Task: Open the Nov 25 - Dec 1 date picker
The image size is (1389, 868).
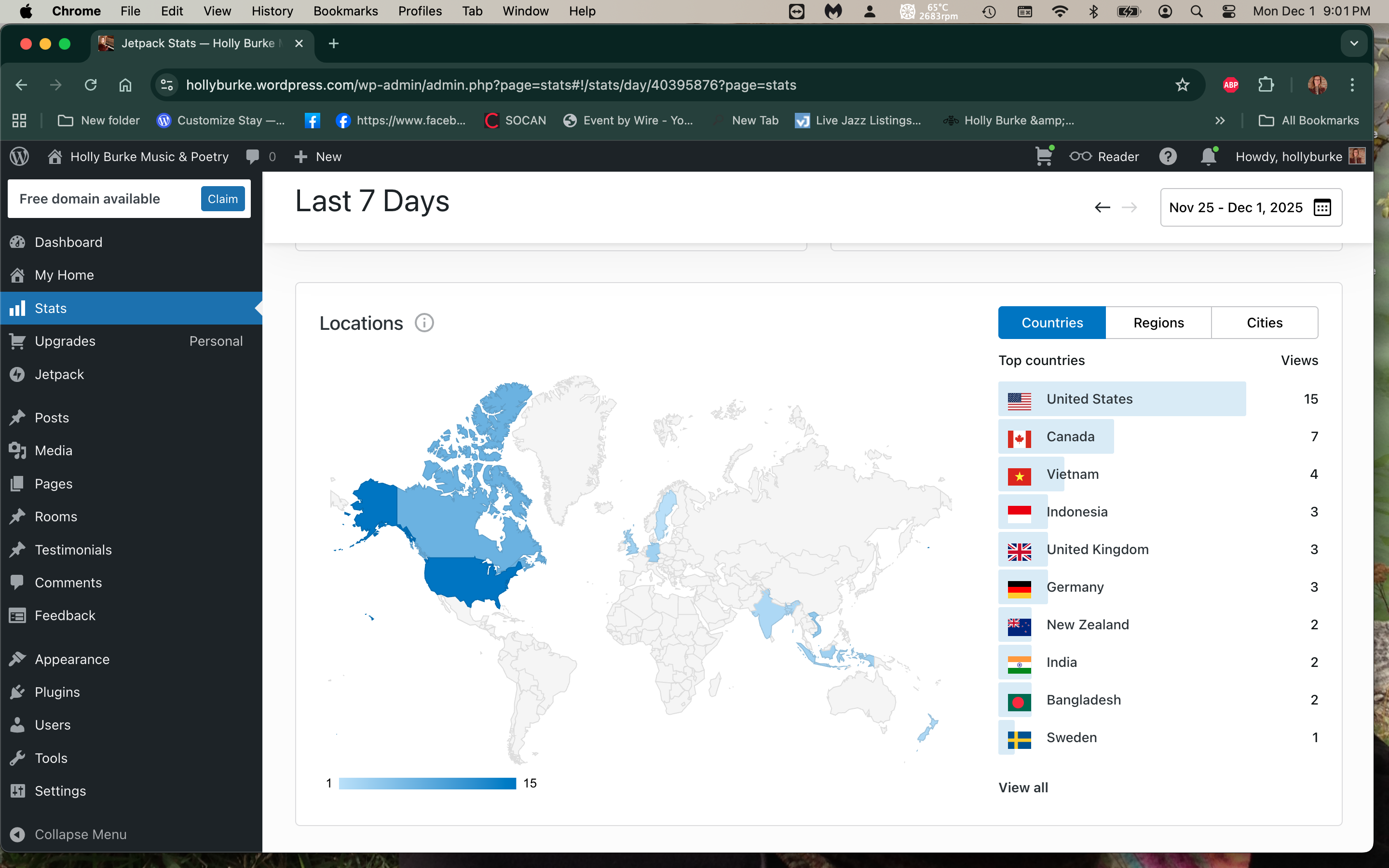Action: tap(1235, 207)
